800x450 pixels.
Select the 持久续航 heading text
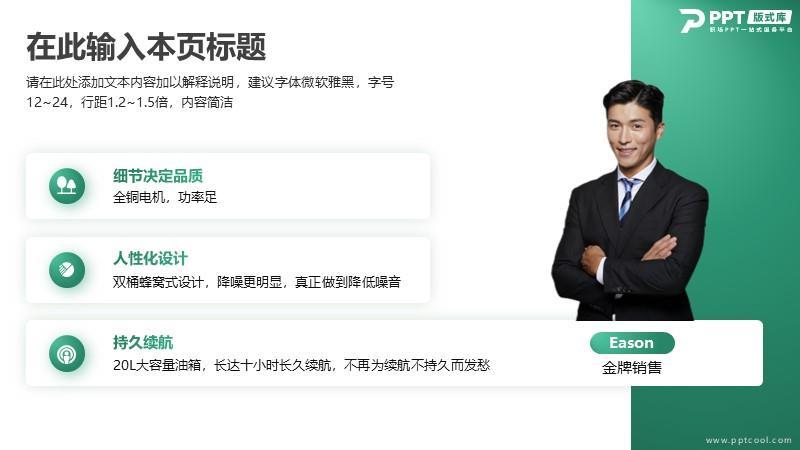(143, 342)
